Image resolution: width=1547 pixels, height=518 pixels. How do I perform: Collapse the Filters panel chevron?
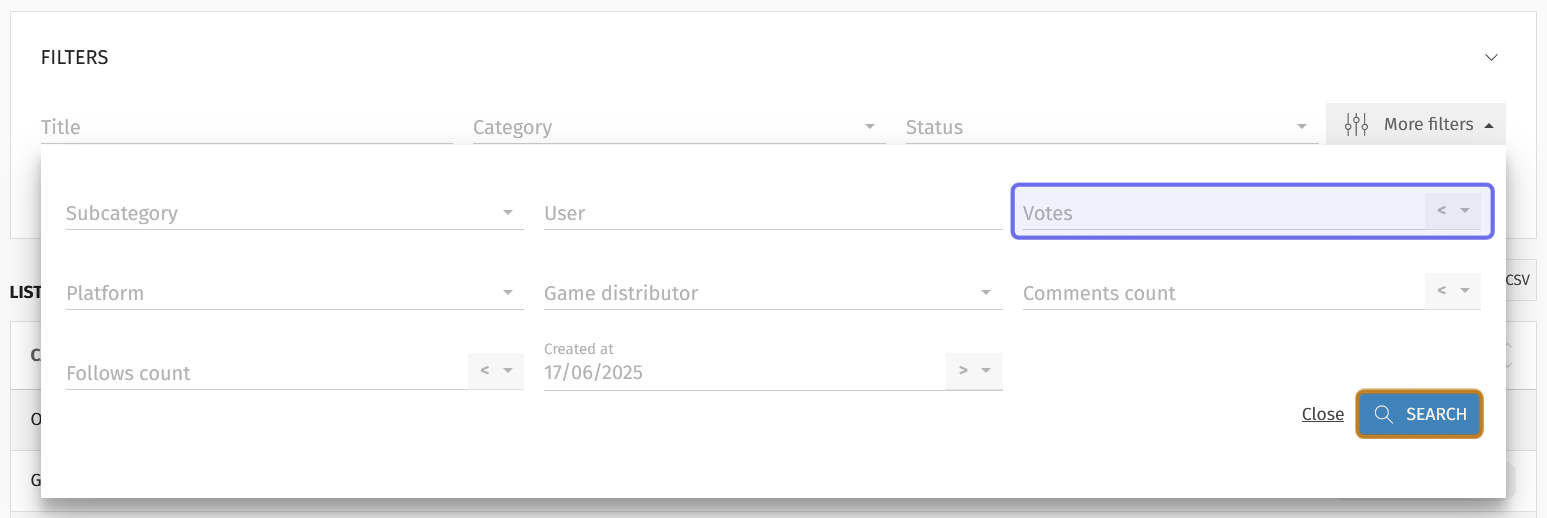[x=1491, y=57]
